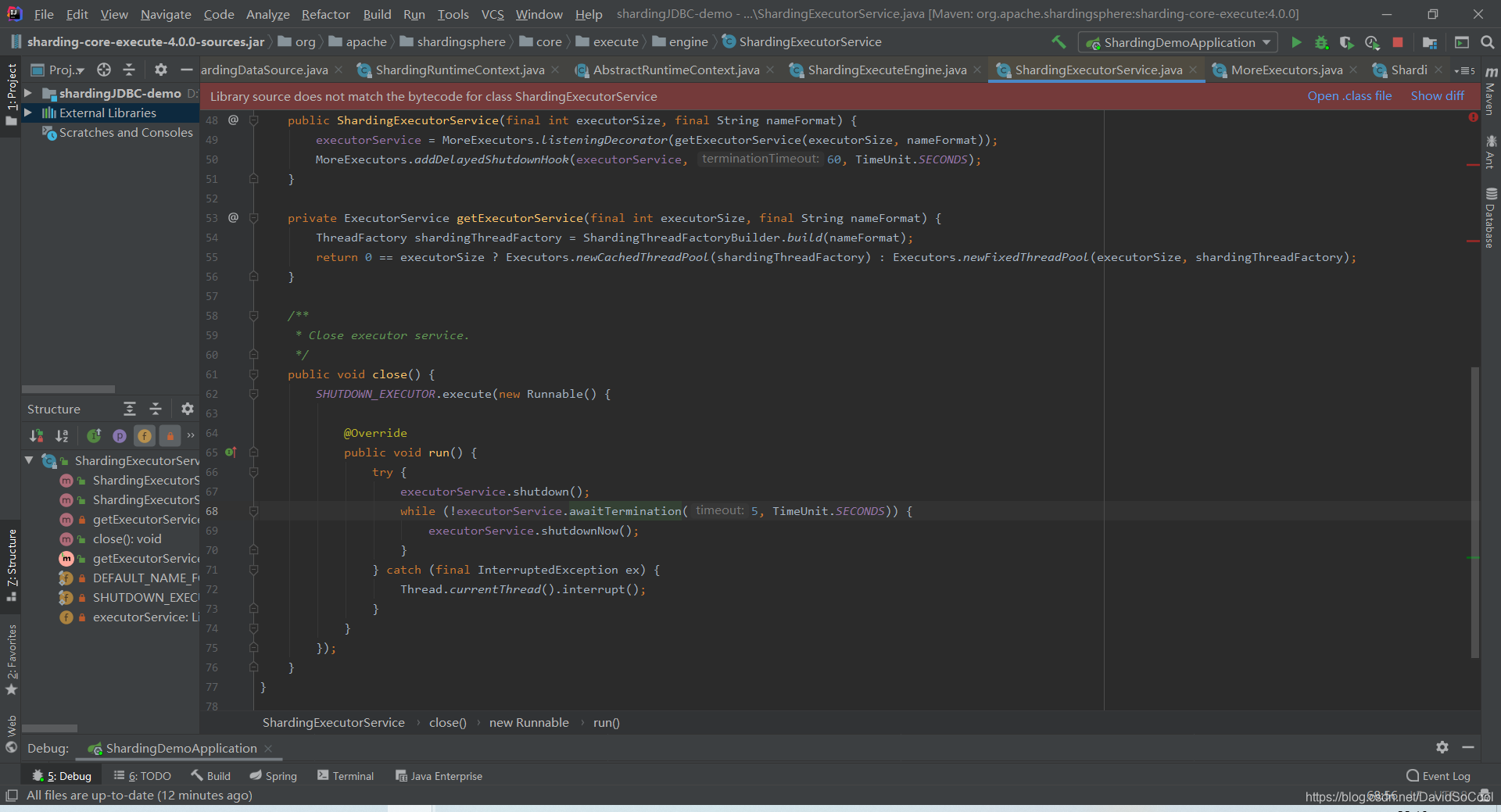
Task: Toggle Show non-public members in Structure
Action: 170,435
